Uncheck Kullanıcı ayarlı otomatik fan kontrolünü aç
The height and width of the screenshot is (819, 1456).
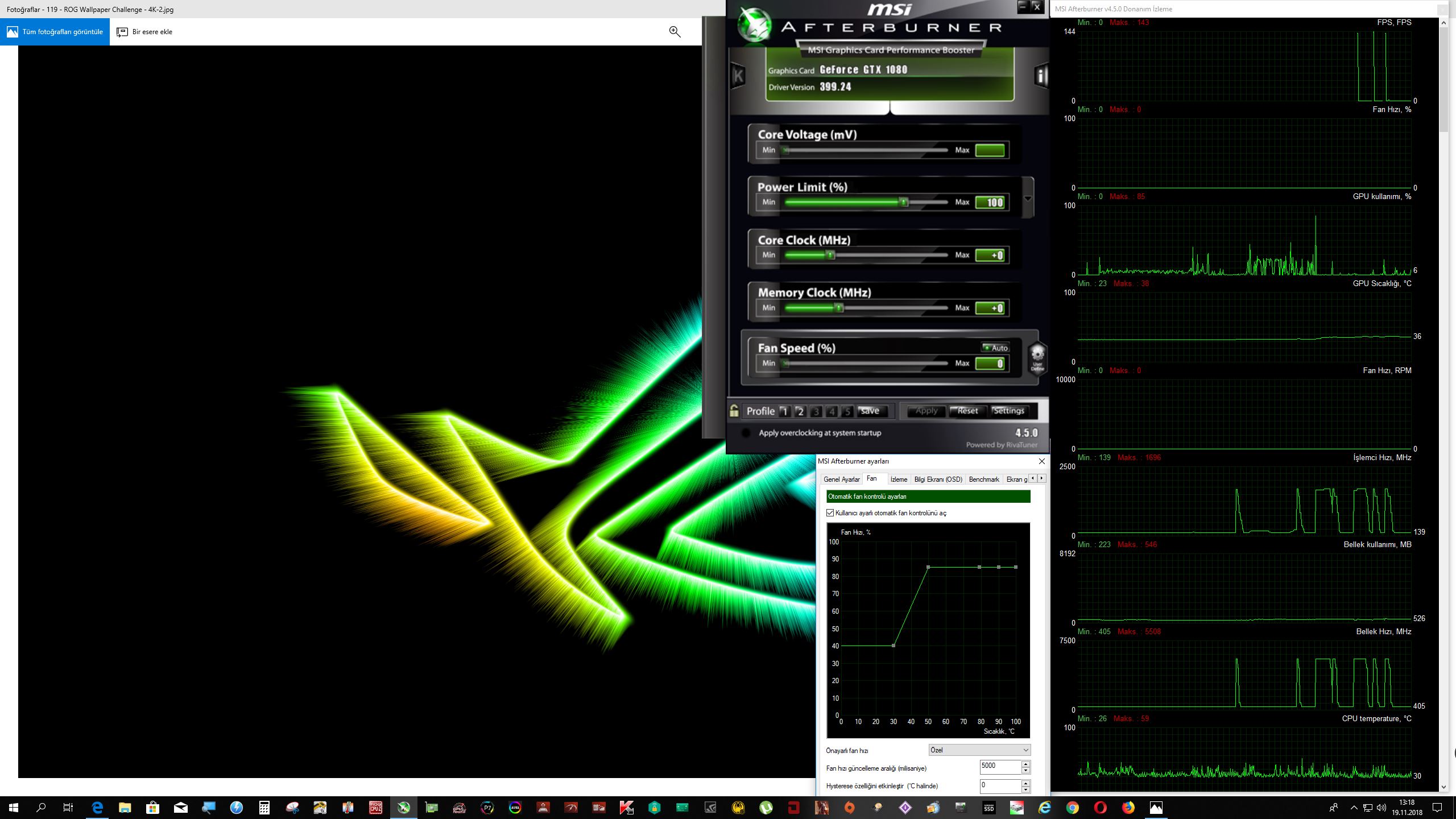830,513
